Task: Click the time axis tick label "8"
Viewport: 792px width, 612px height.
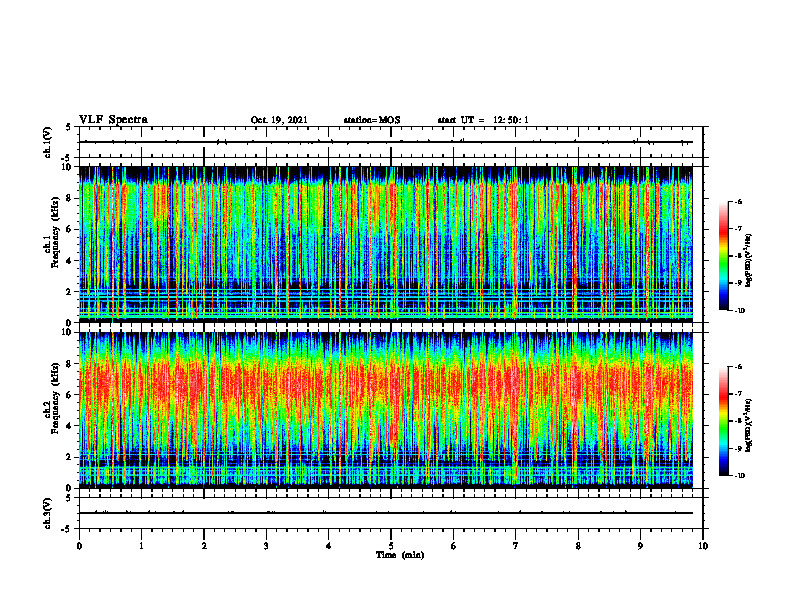Action: (x=578, y=546)
